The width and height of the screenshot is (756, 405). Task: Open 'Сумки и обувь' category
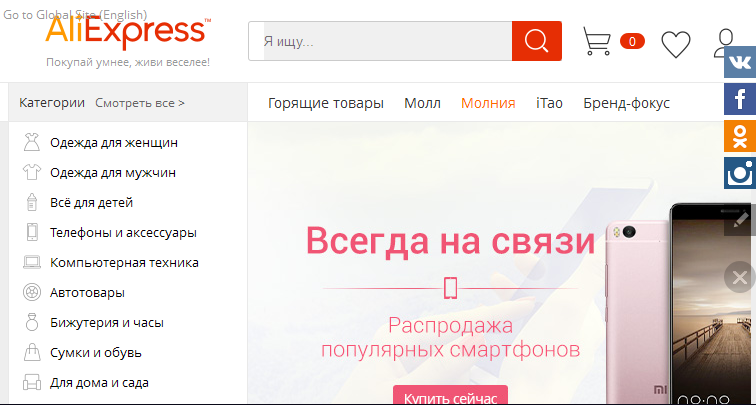click(x=96, y=353)
